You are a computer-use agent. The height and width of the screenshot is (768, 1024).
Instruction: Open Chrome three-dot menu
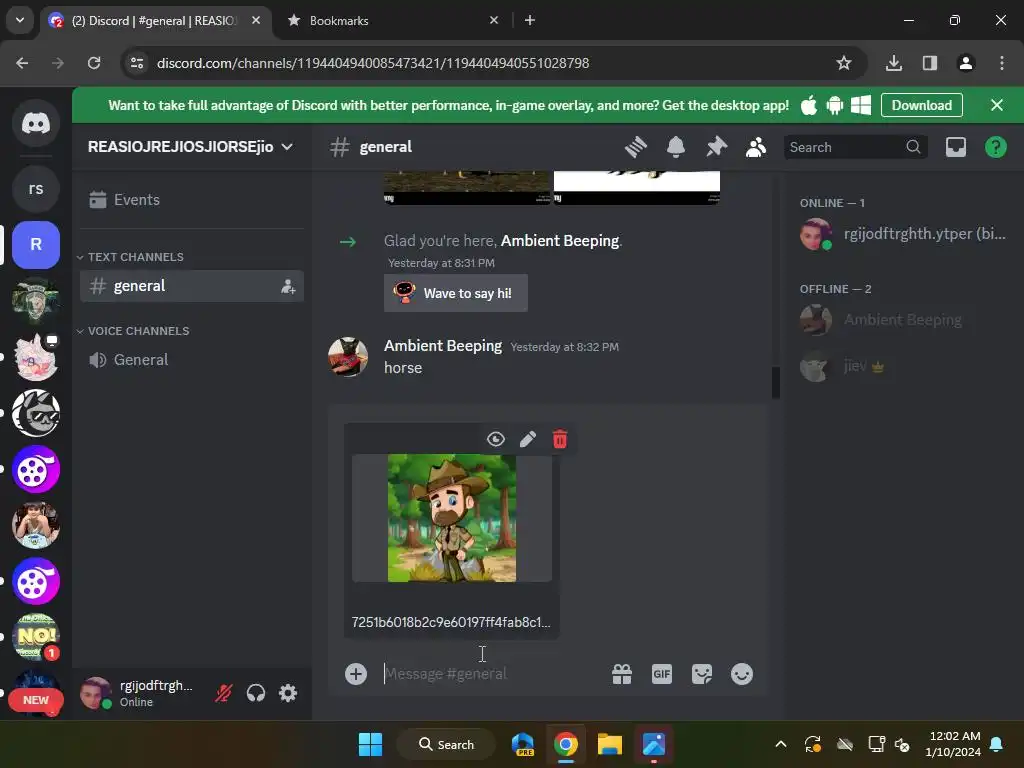click(1002, 63)
